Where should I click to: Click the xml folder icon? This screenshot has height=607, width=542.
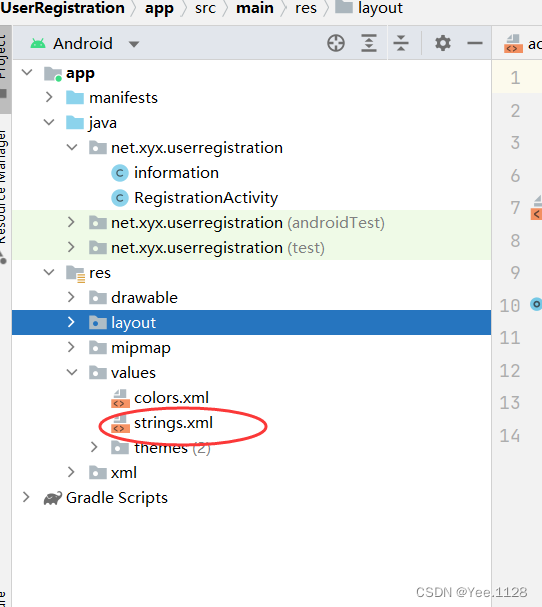98,472
